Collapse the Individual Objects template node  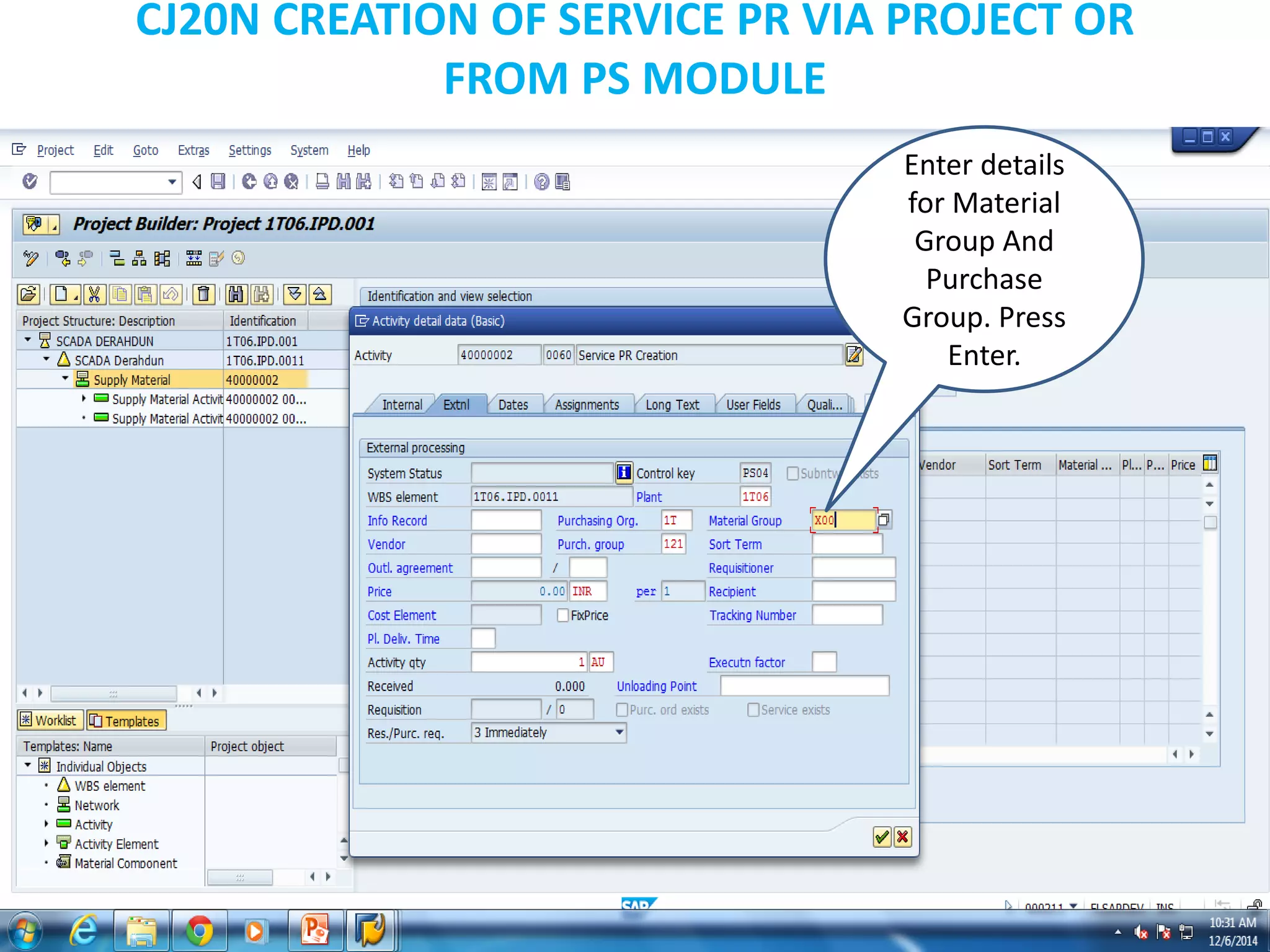tap(28, 766)
